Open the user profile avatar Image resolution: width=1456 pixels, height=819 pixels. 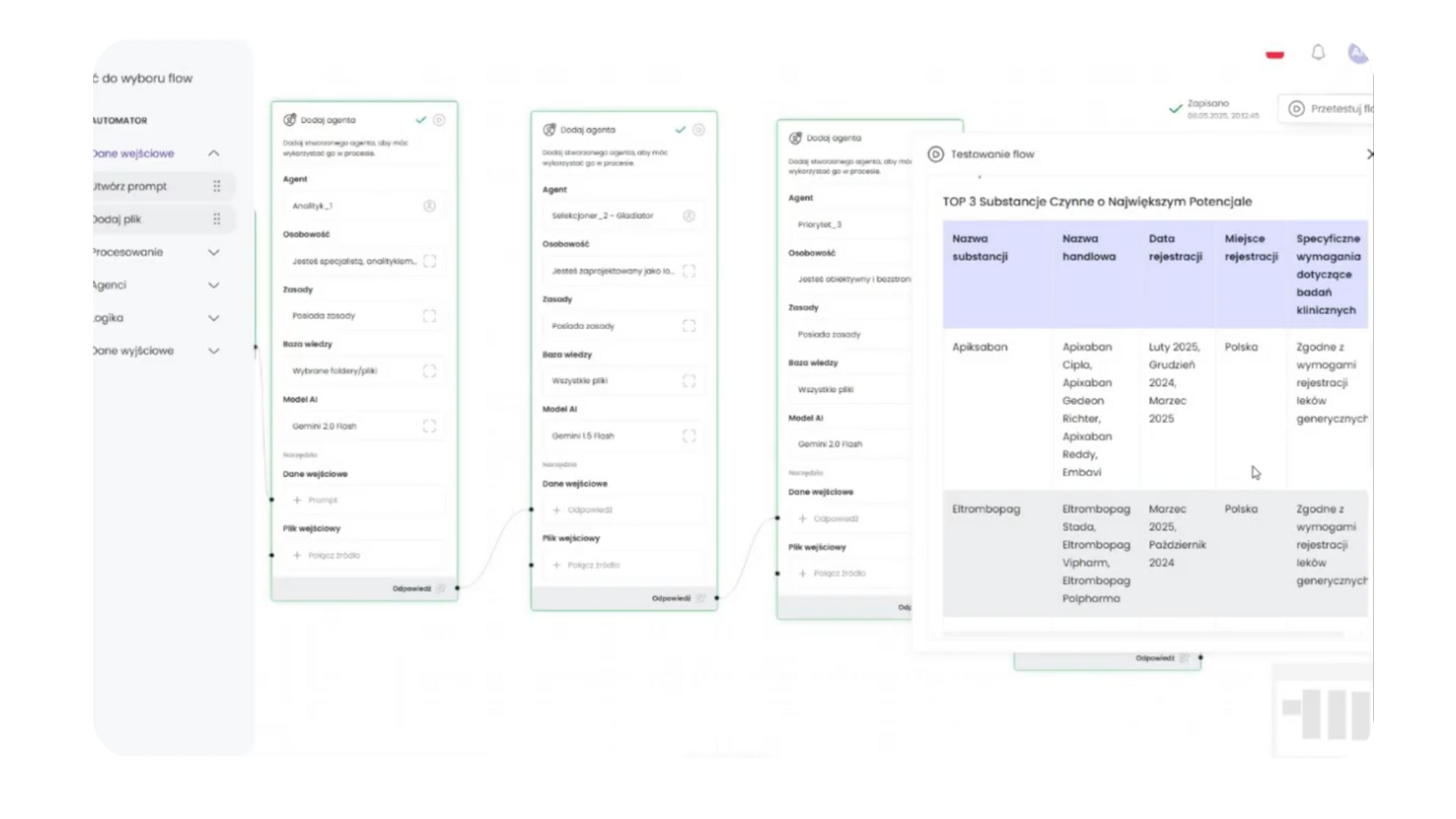1357,53
